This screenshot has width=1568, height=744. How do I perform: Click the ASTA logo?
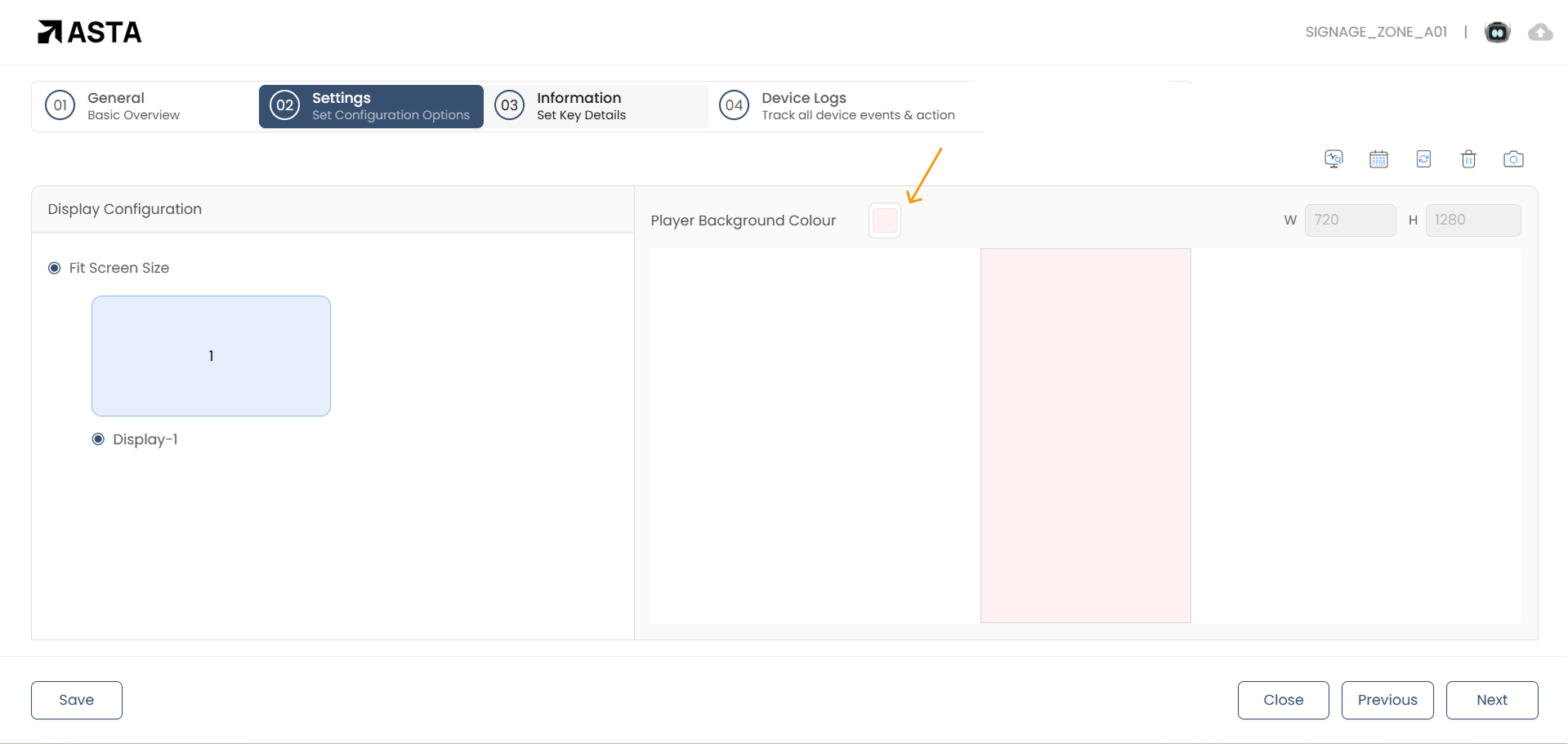tap(90, 32)
